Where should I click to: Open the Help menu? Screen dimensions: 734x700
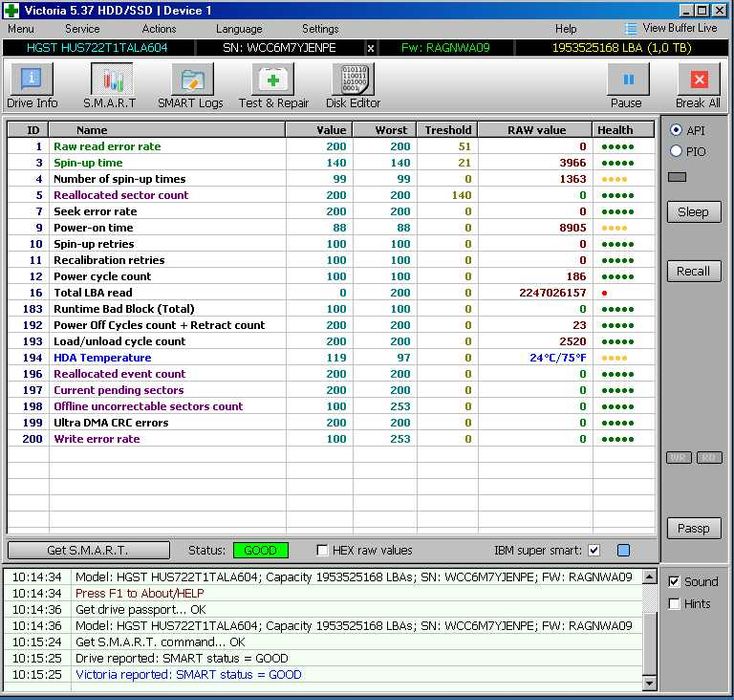click(x=565, y=29)
